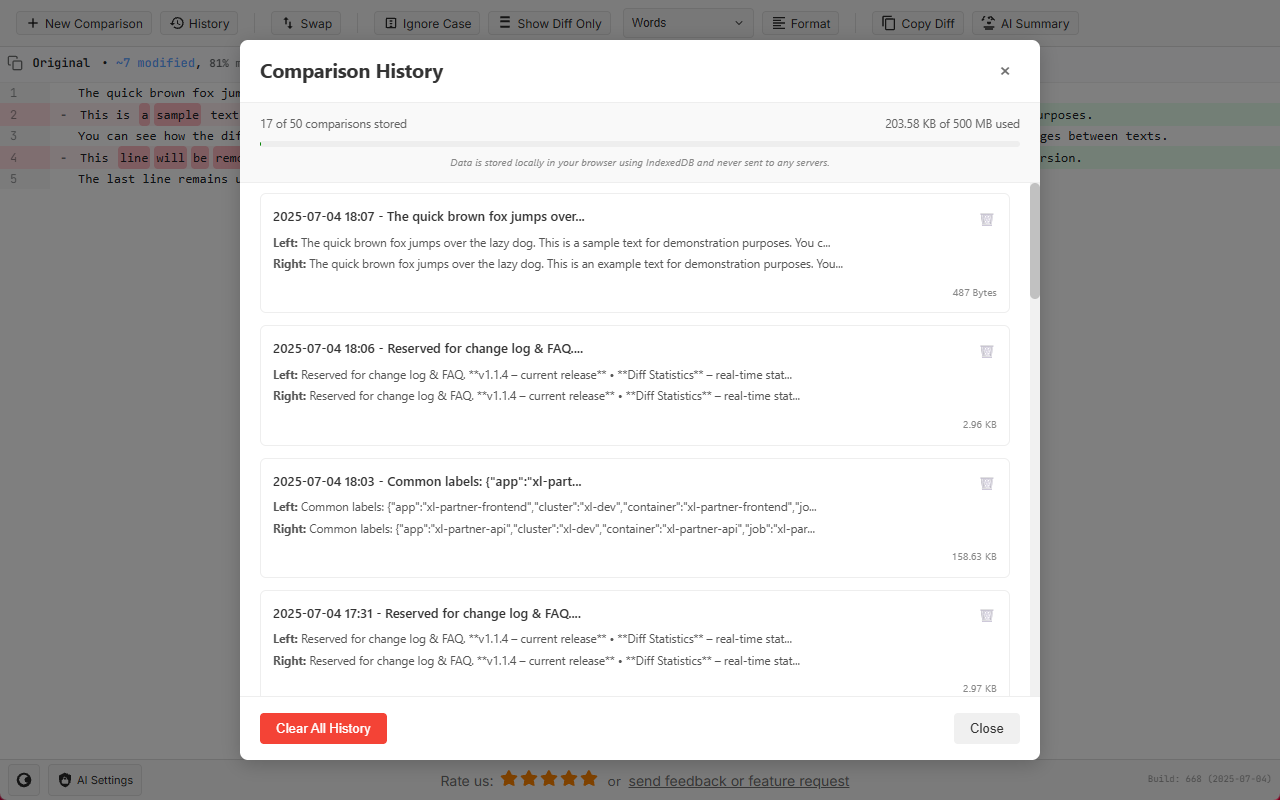
Task: Click the Swap button
Action: 306,23
